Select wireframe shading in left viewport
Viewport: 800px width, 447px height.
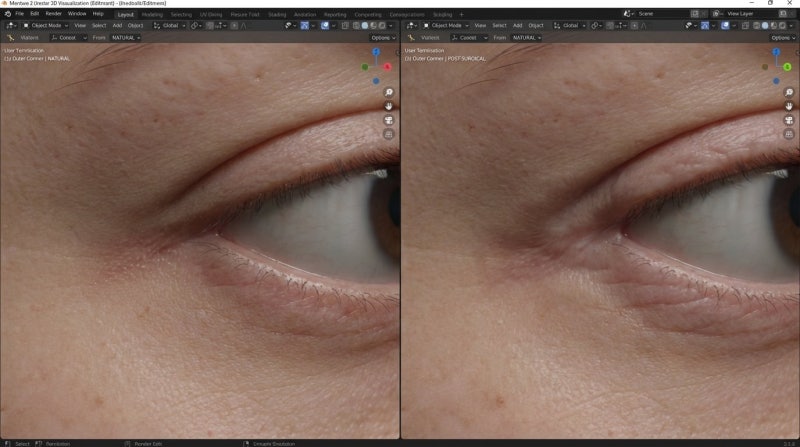click(356, 26)
